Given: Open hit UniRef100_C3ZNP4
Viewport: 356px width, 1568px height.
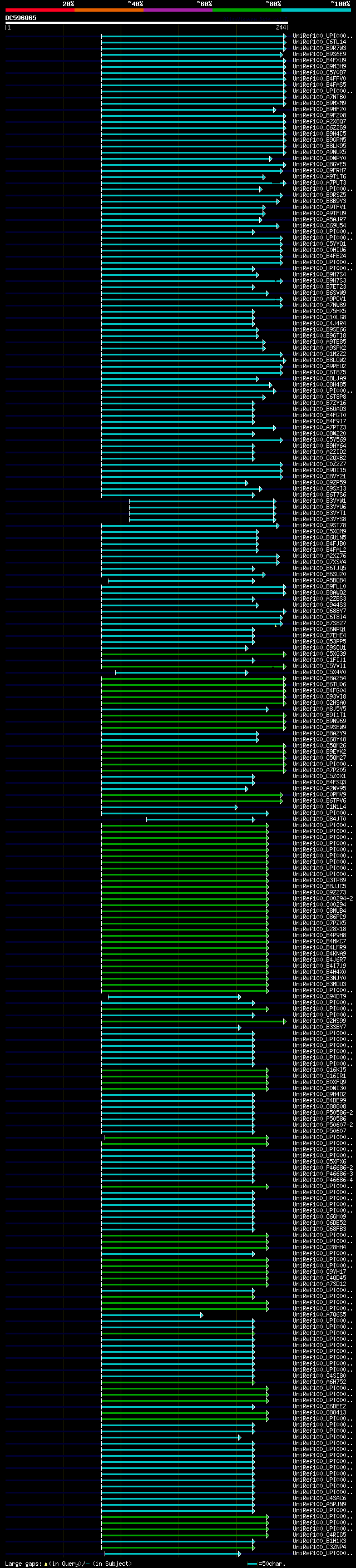Looking at the screenshot, I should coord(319,1547).
